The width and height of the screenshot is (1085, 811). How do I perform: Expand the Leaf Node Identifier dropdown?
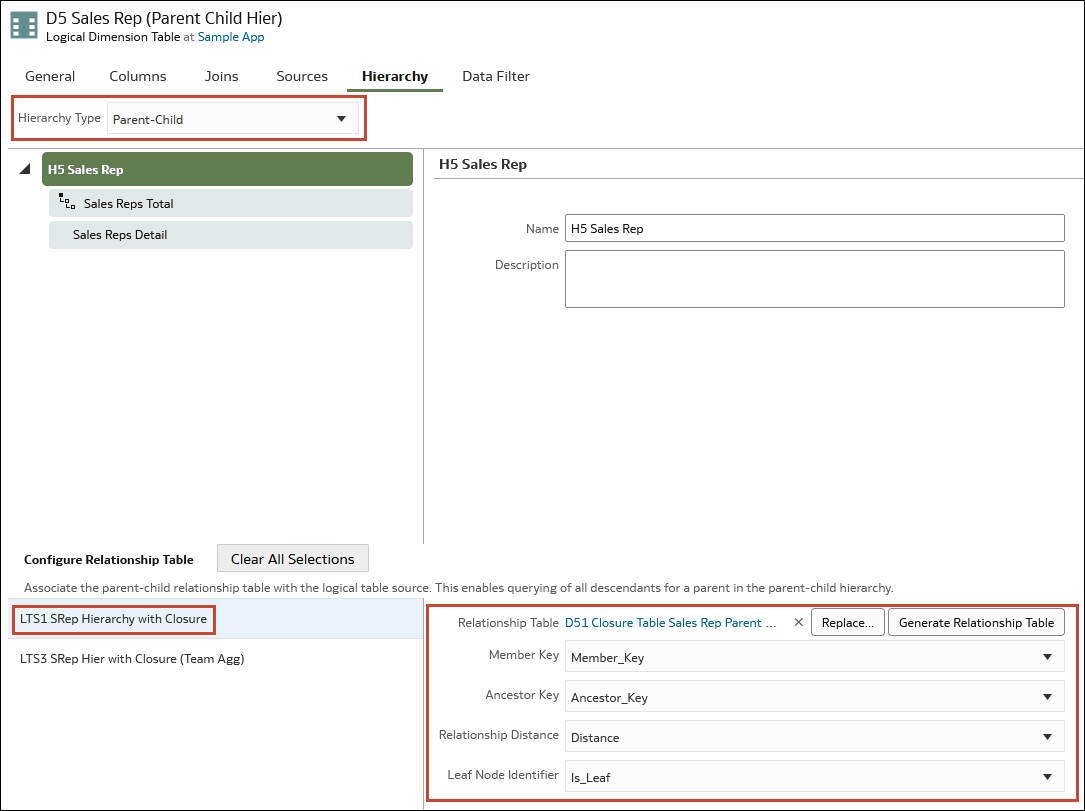814,777
